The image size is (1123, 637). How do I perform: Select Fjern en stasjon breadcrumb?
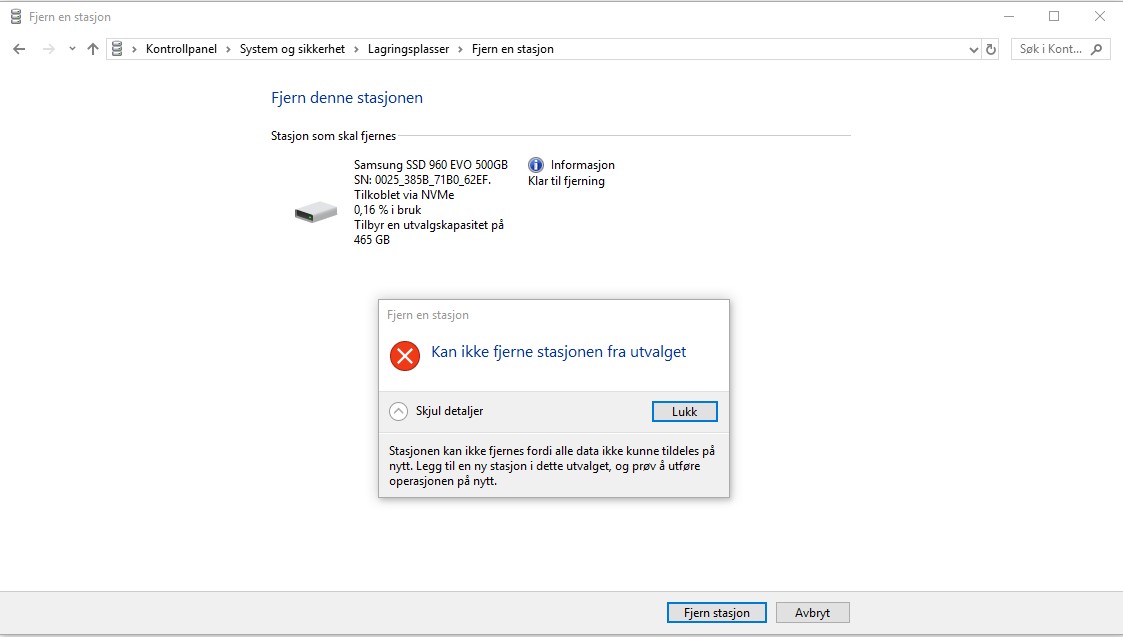click(x=513, y=49)
